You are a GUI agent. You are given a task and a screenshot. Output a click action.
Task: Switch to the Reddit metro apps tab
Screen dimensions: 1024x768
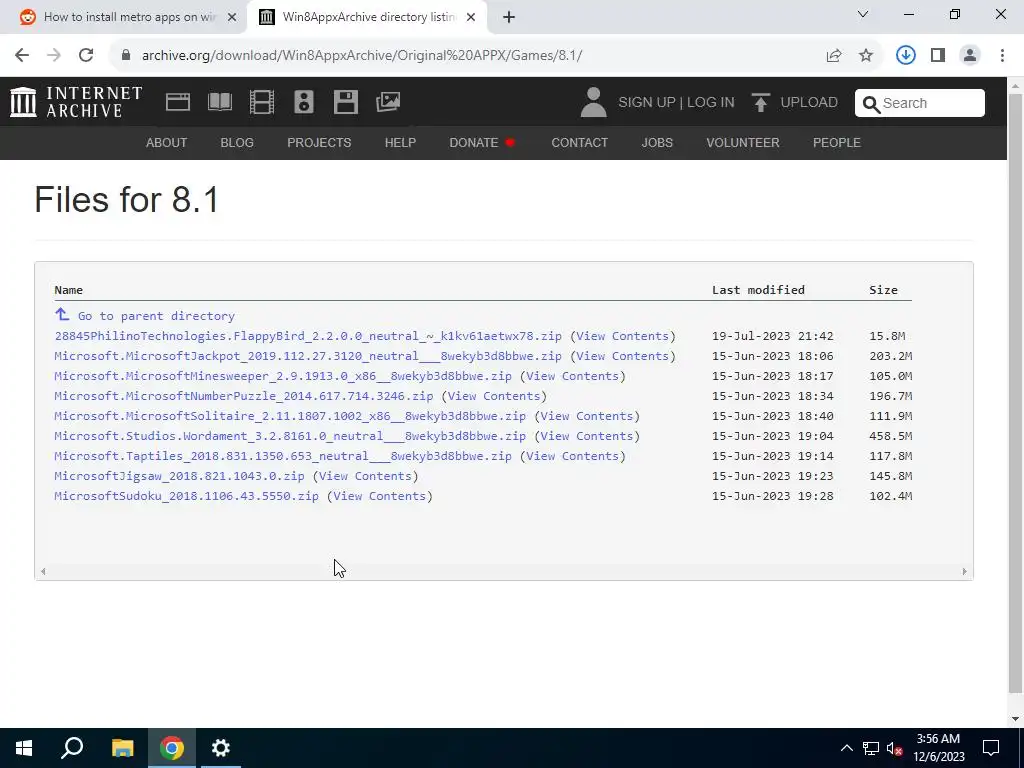(x=123, y=17)
